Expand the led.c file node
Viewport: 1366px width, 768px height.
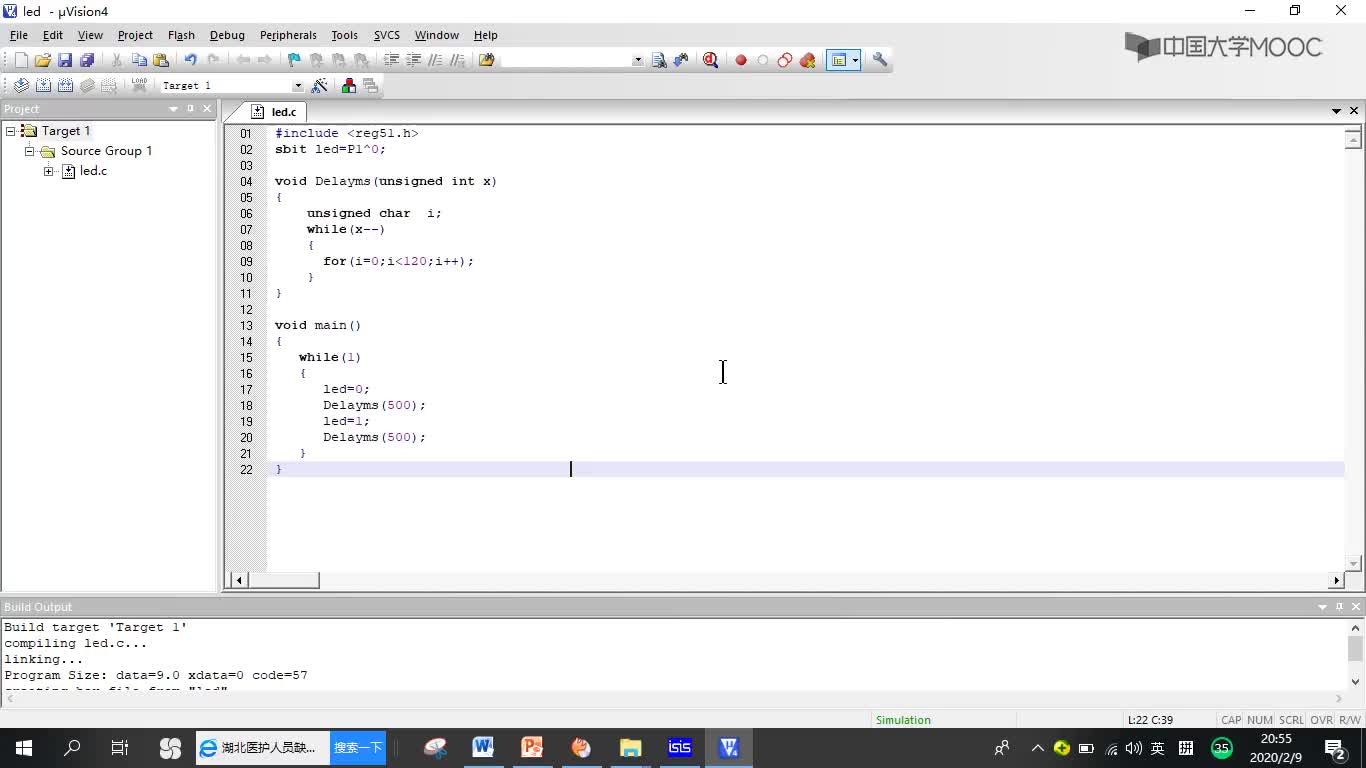48,171
